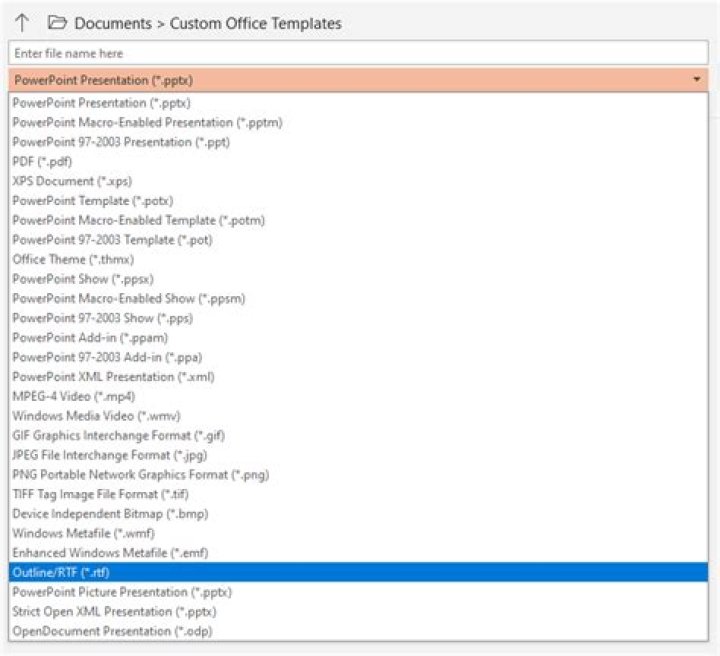Open Custom Office Templates breadcrumb
This screenshot has height=656, width=720.
click(x=256, y=23)
